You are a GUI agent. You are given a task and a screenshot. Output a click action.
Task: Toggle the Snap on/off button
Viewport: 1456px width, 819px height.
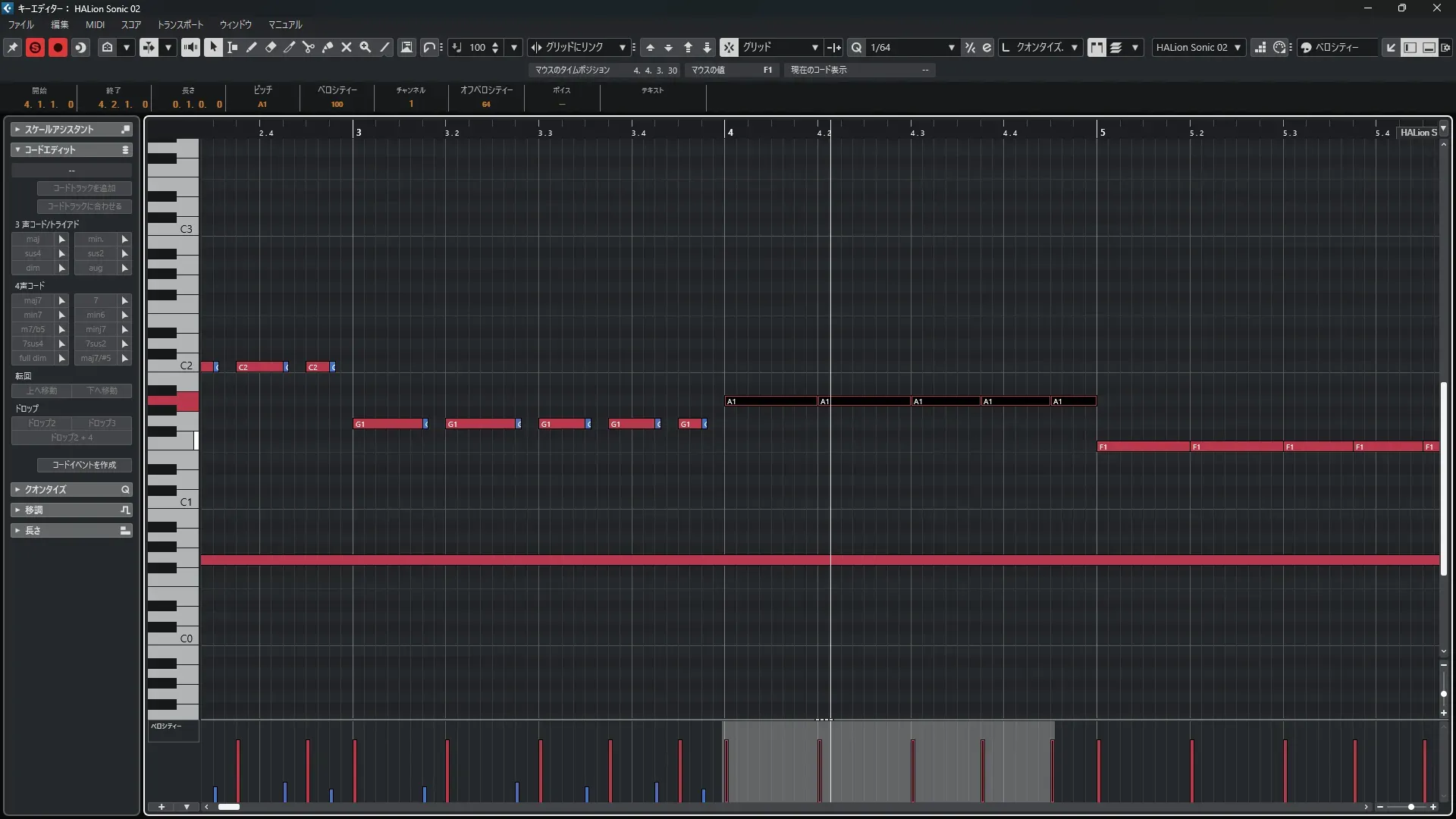[x=728, y=47]
